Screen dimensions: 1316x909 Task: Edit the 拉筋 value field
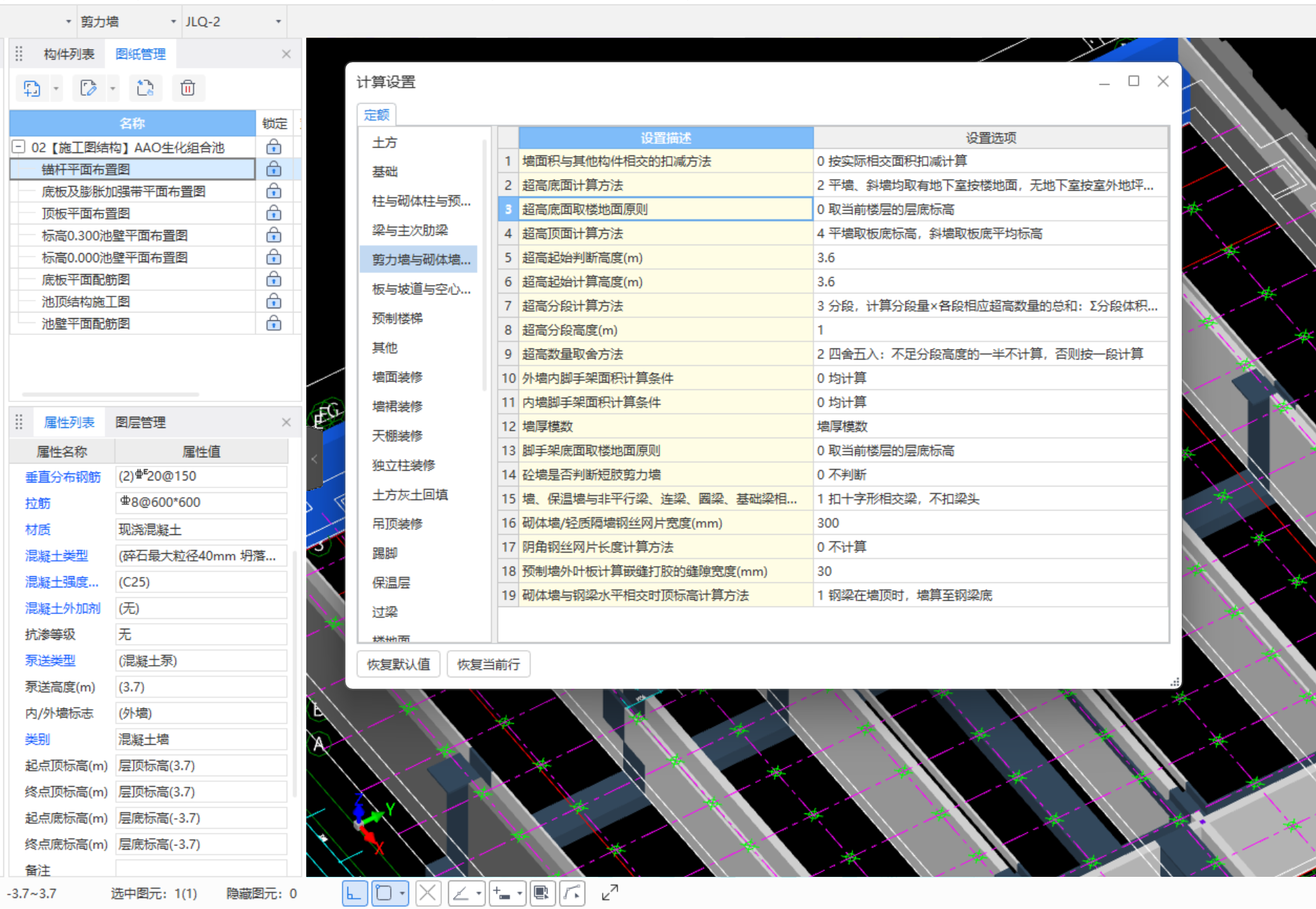tap(201, 503)
